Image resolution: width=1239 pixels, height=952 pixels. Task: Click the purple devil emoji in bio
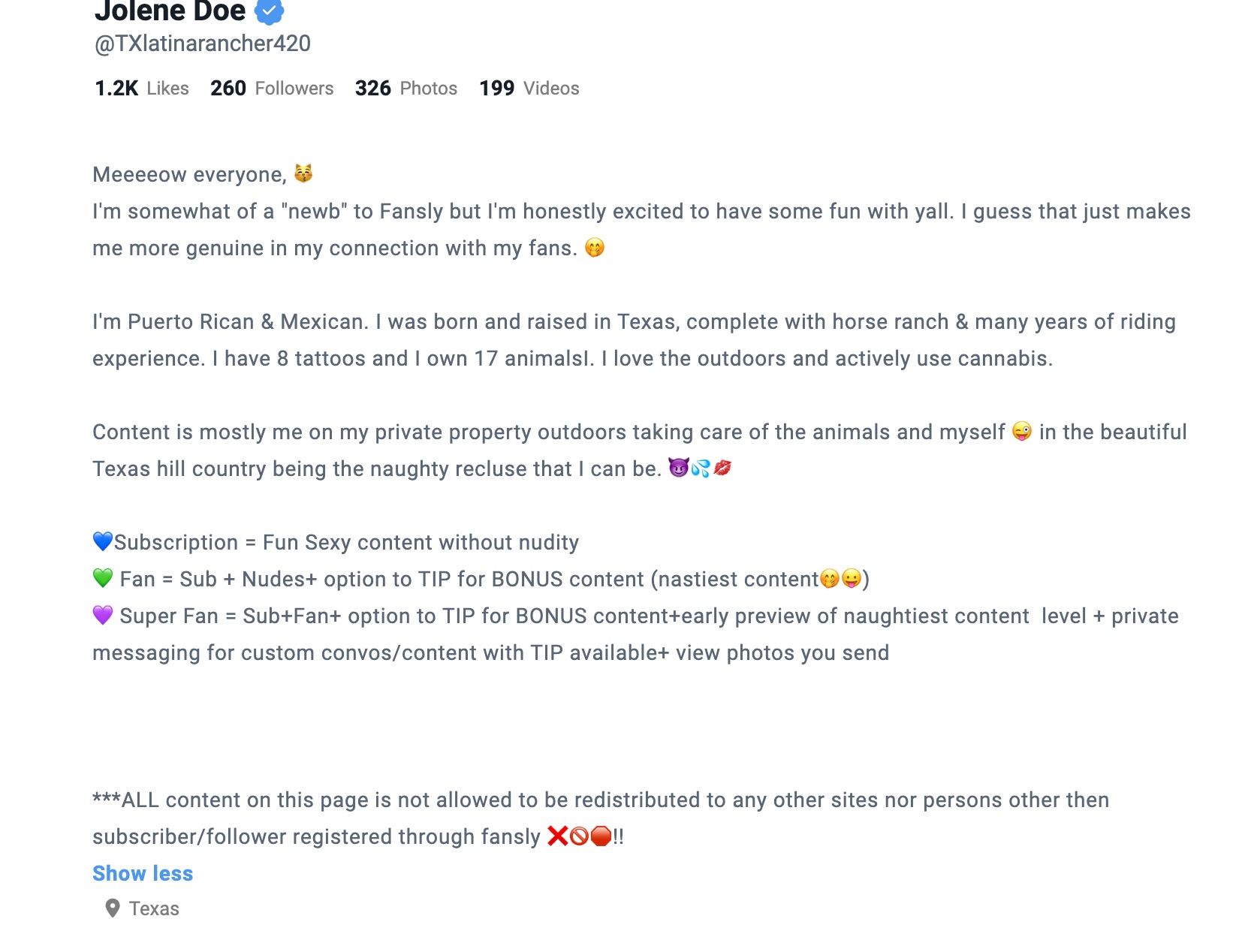(679, 468)
